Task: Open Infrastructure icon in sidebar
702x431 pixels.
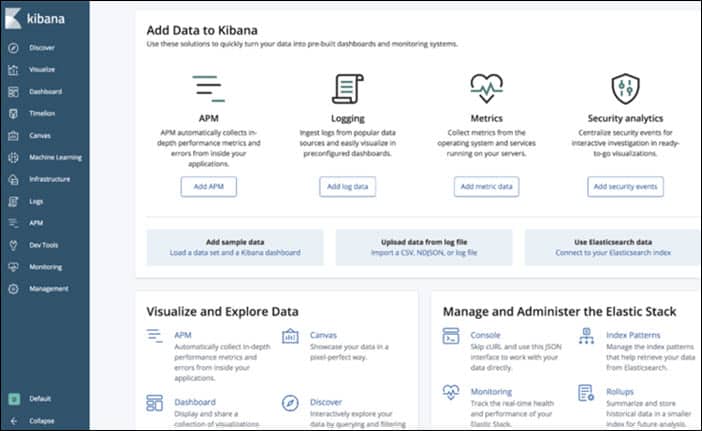Action: [x=13, y=179]
